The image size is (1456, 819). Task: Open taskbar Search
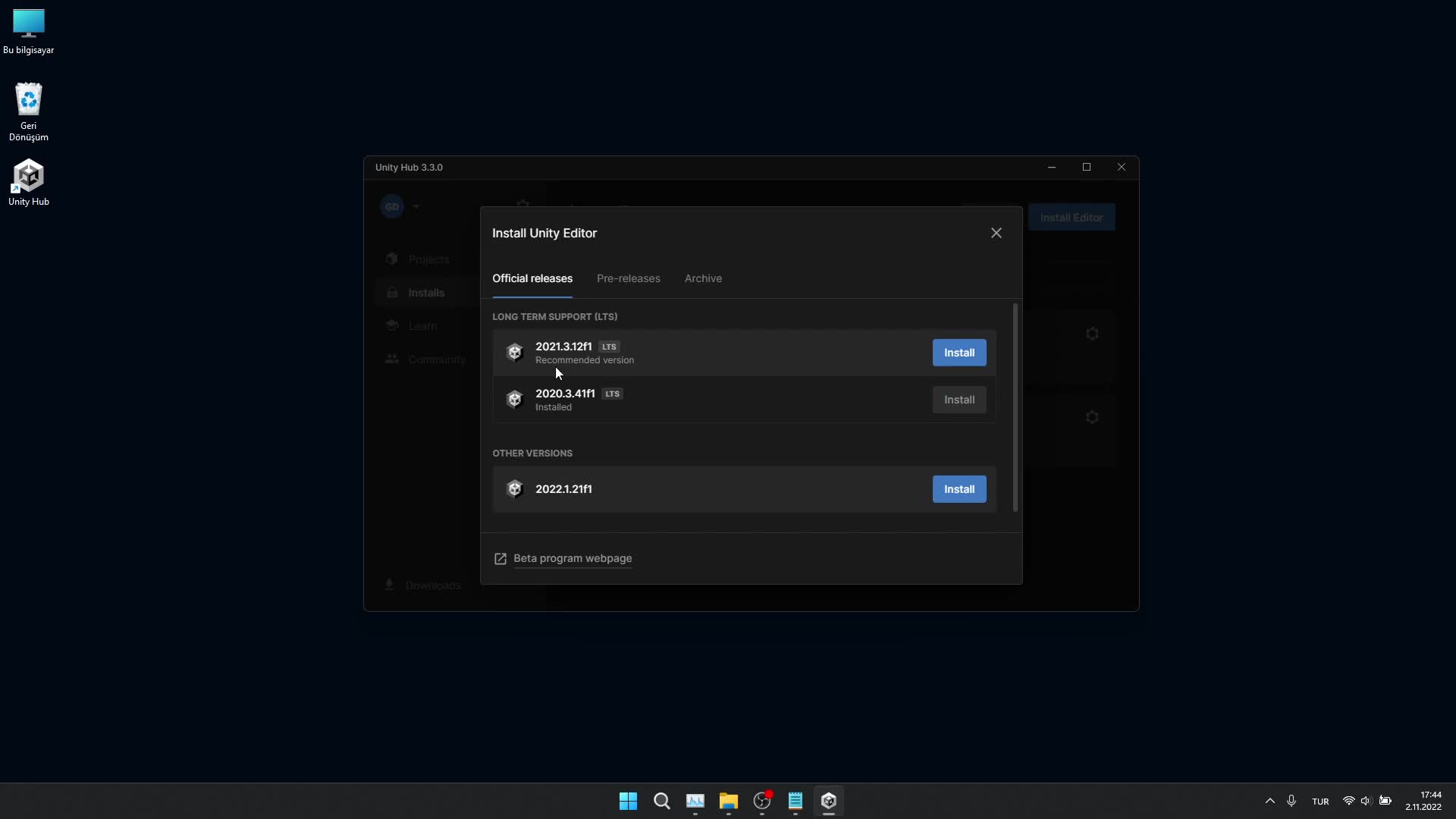coord(662,801)
